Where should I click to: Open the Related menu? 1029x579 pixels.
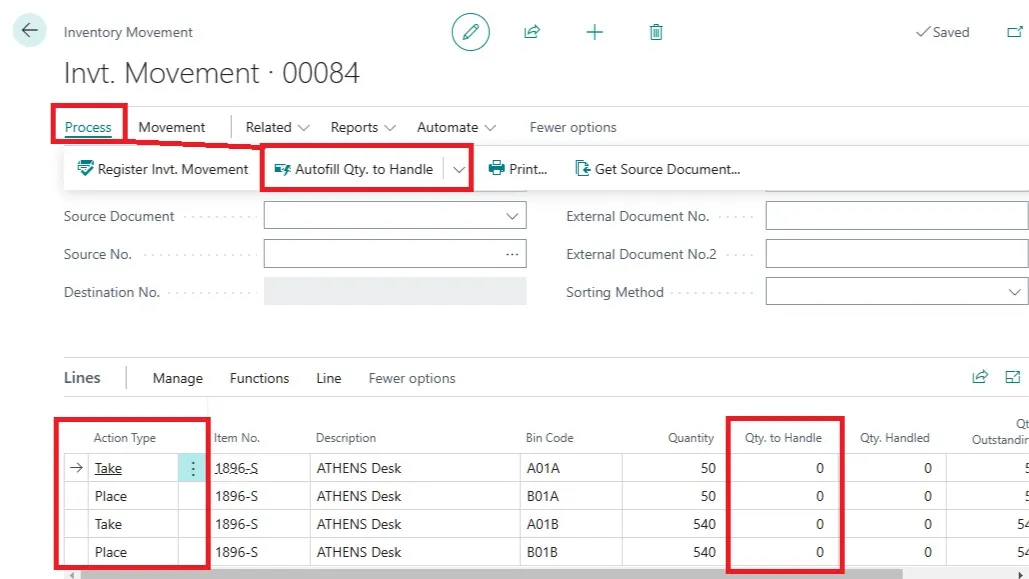click(277, 127)
